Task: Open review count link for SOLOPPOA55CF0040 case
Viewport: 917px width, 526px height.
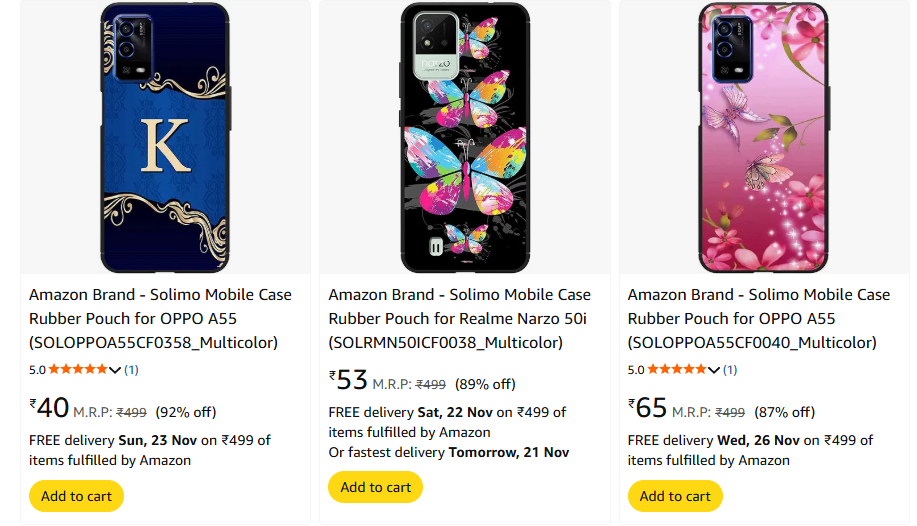Action: click(730, 370)
